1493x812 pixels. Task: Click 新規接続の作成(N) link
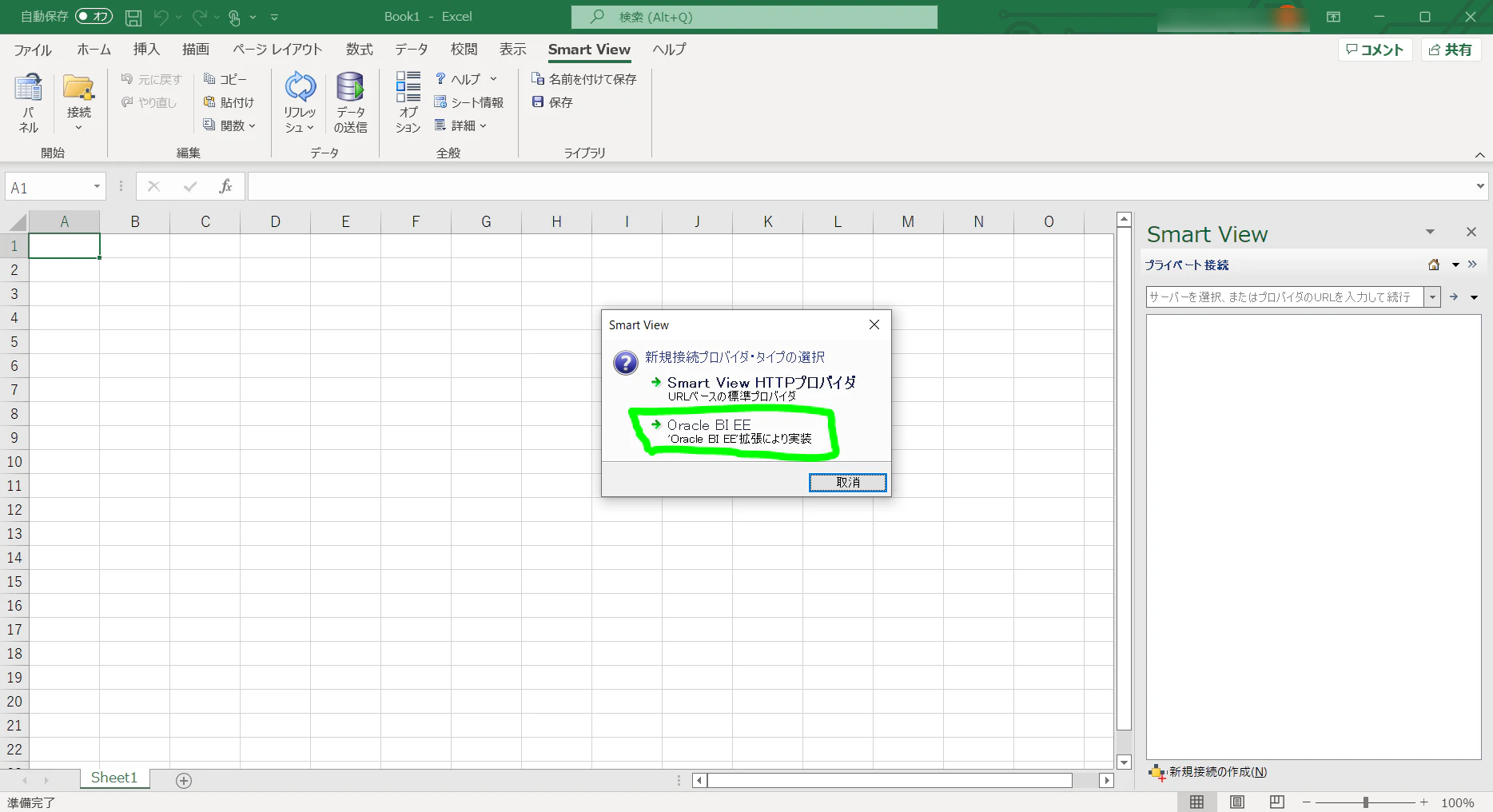[1208, 772]
